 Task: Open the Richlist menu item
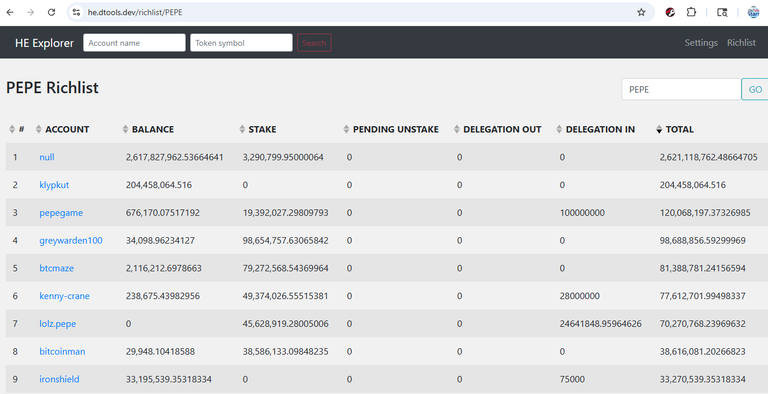(x=741, y=43)
